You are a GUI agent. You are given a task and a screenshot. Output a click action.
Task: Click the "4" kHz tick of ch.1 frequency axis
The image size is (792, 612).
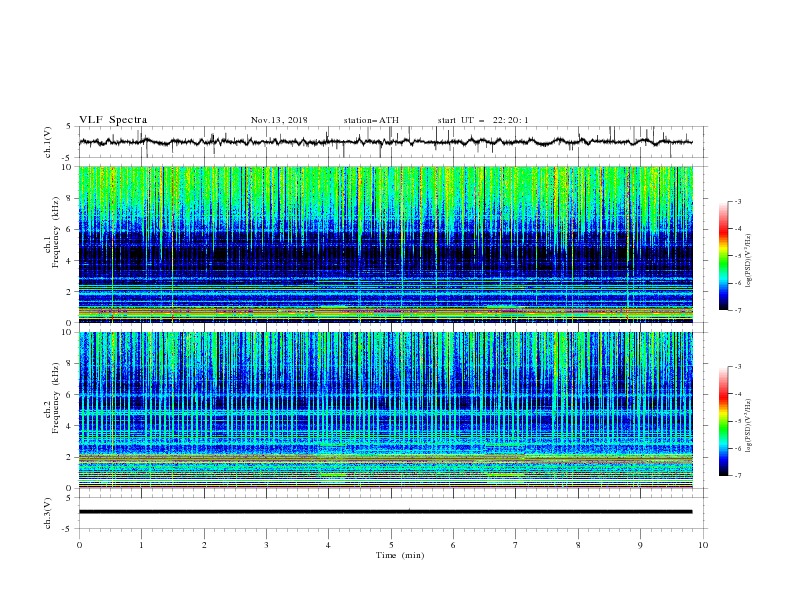click(x=71, y=261)
